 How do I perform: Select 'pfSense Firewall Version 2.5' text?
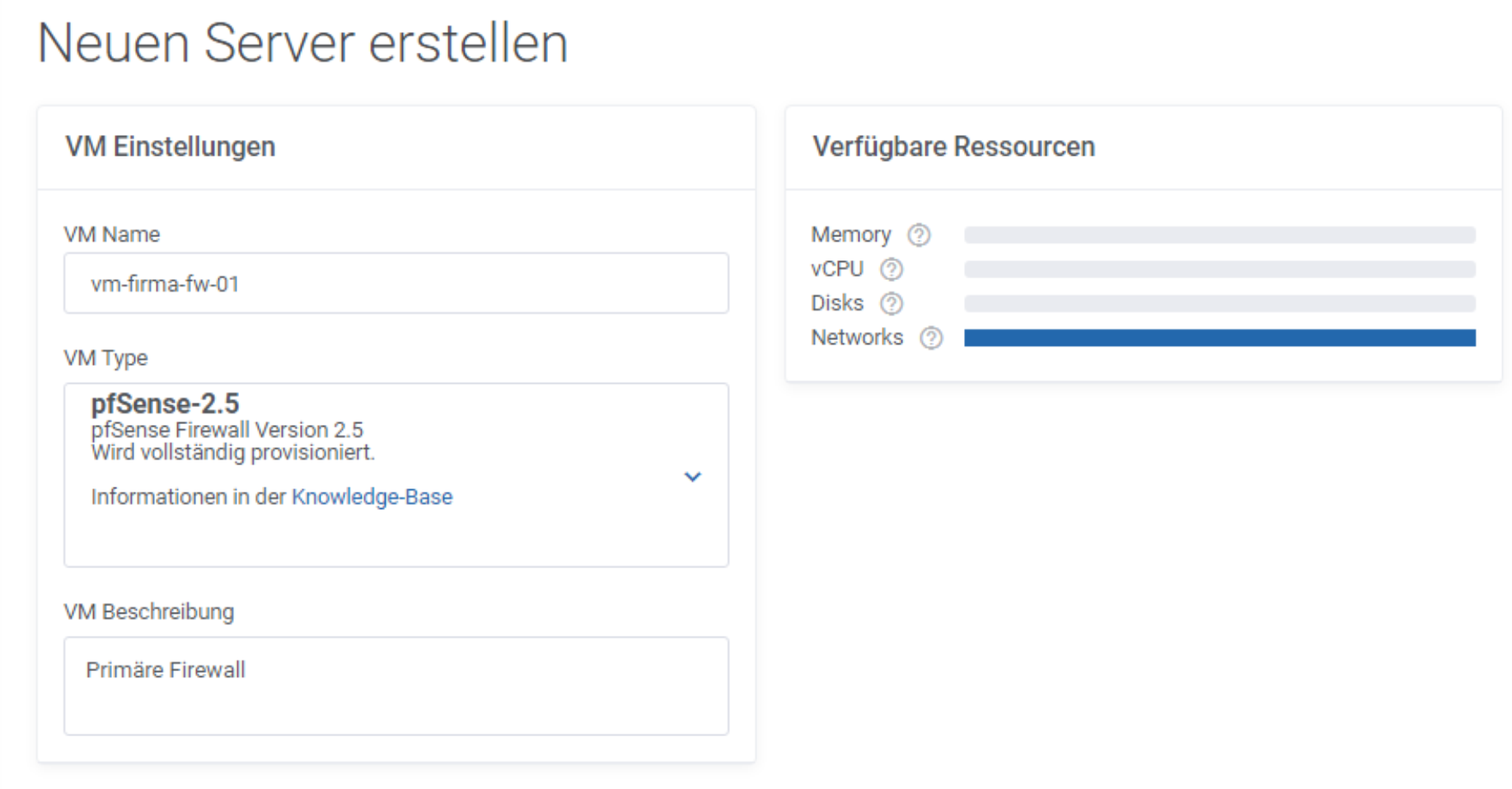click(x=227, y=430)
